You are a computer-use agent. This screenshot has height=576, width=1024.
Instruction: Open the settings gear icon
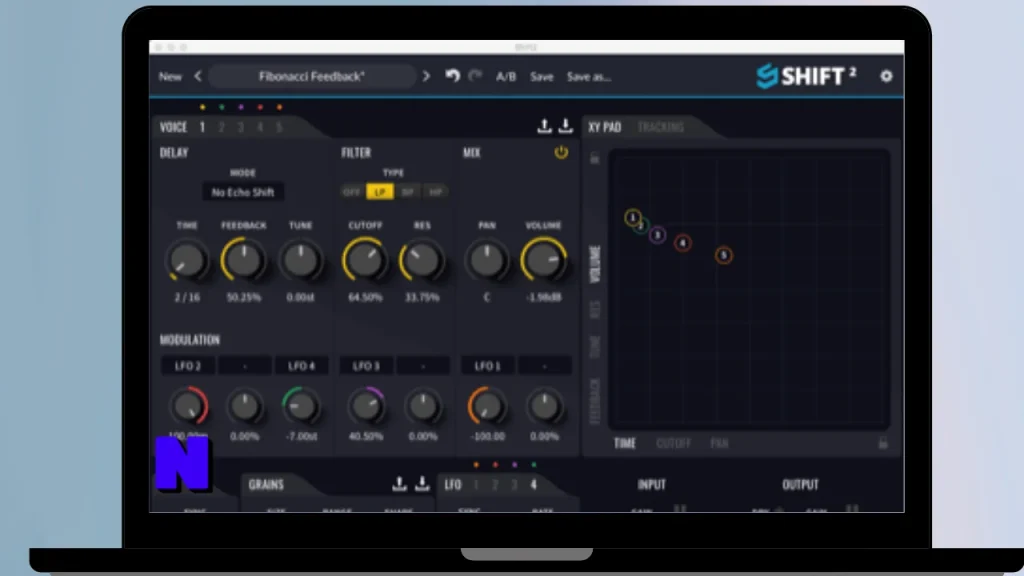pyautogui.click(x=886, y=76)
